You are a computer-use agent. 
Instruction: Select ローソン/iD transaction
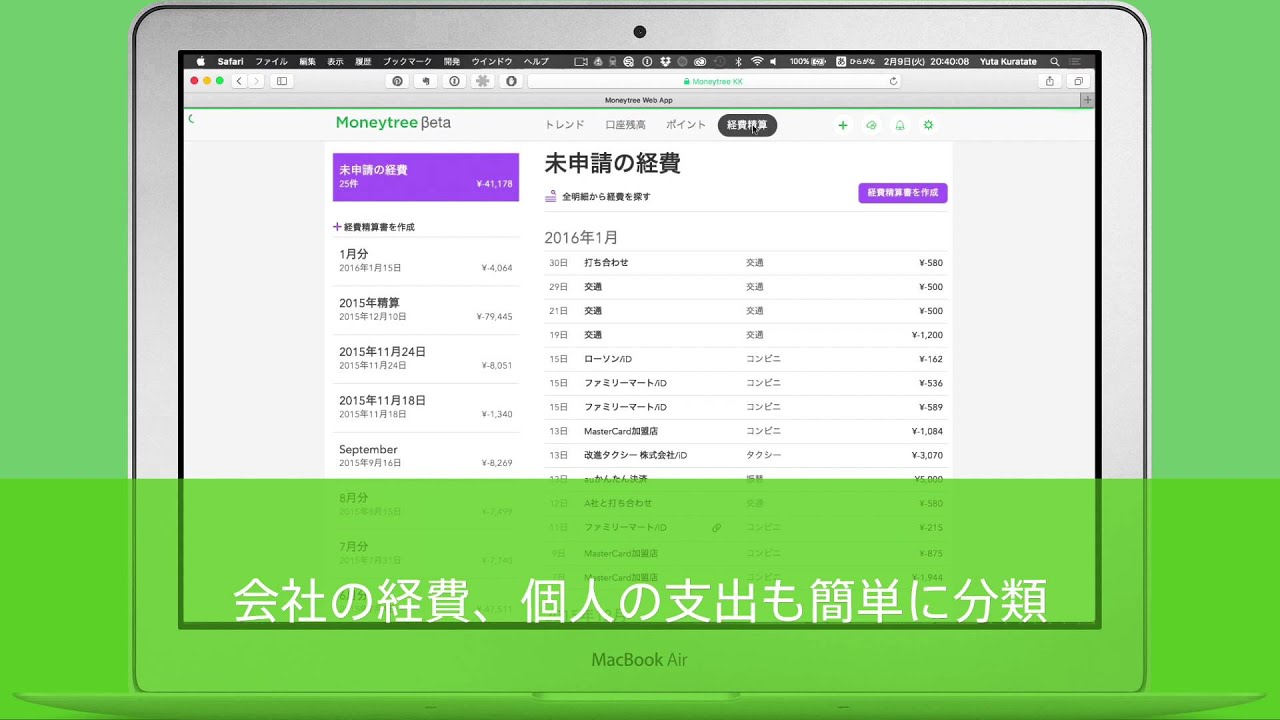[x=745, y=359]
